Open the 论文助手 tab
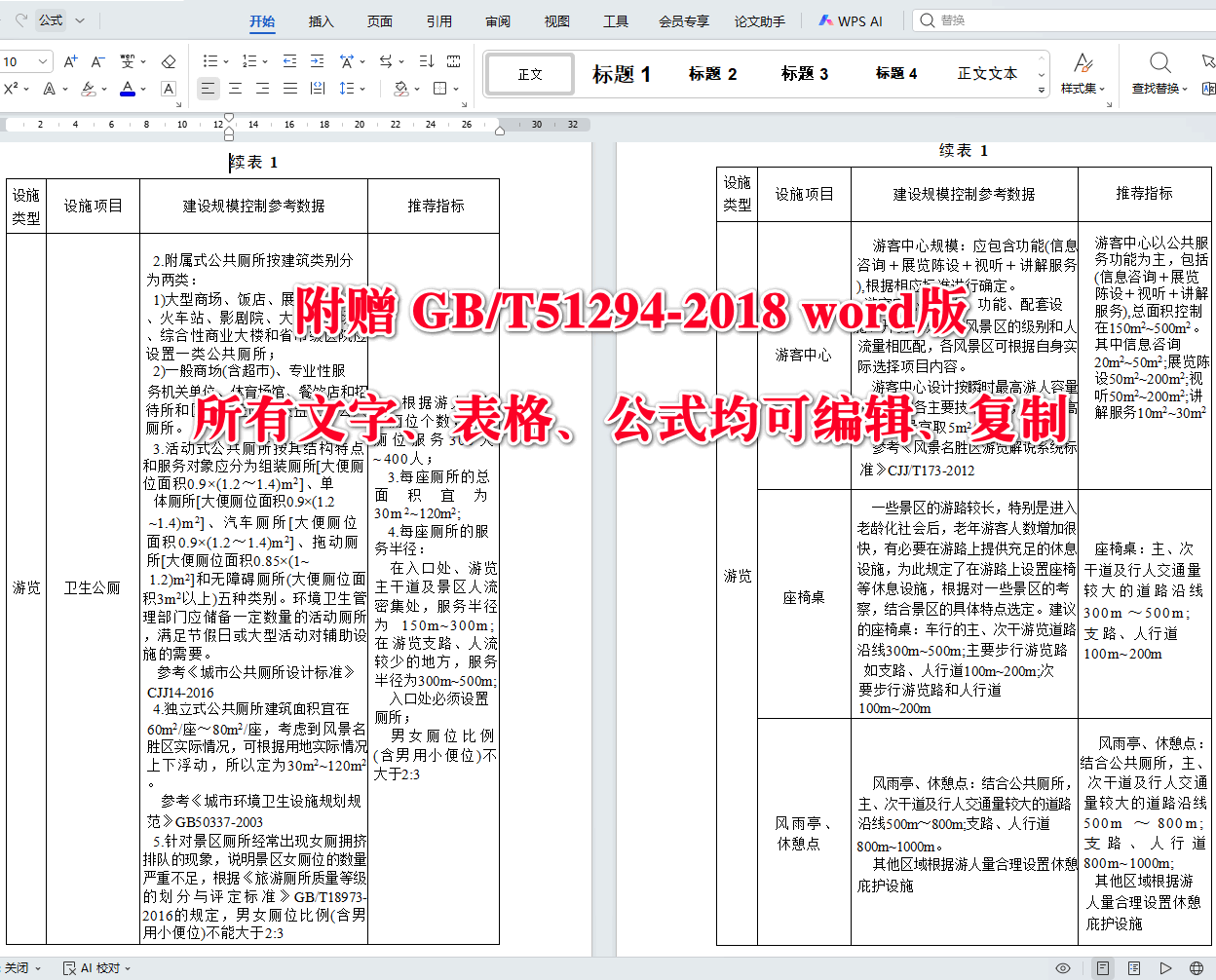The width and height of the screenshot is (1216, 980). (x=760, y=20)
